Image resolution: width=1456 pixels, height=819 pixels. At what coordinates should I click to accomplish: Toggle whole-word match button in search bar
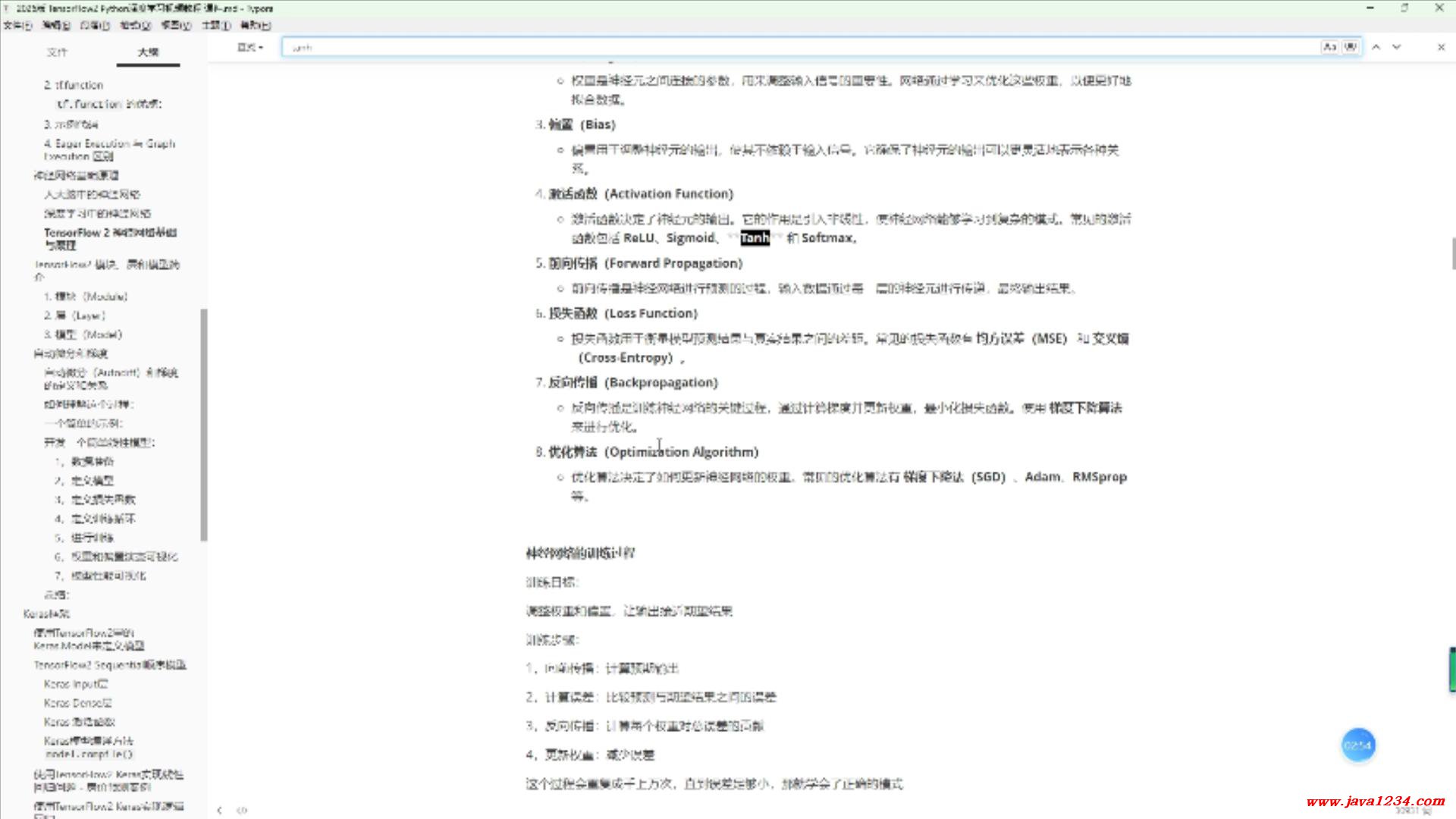click(x=1351, y=47)
